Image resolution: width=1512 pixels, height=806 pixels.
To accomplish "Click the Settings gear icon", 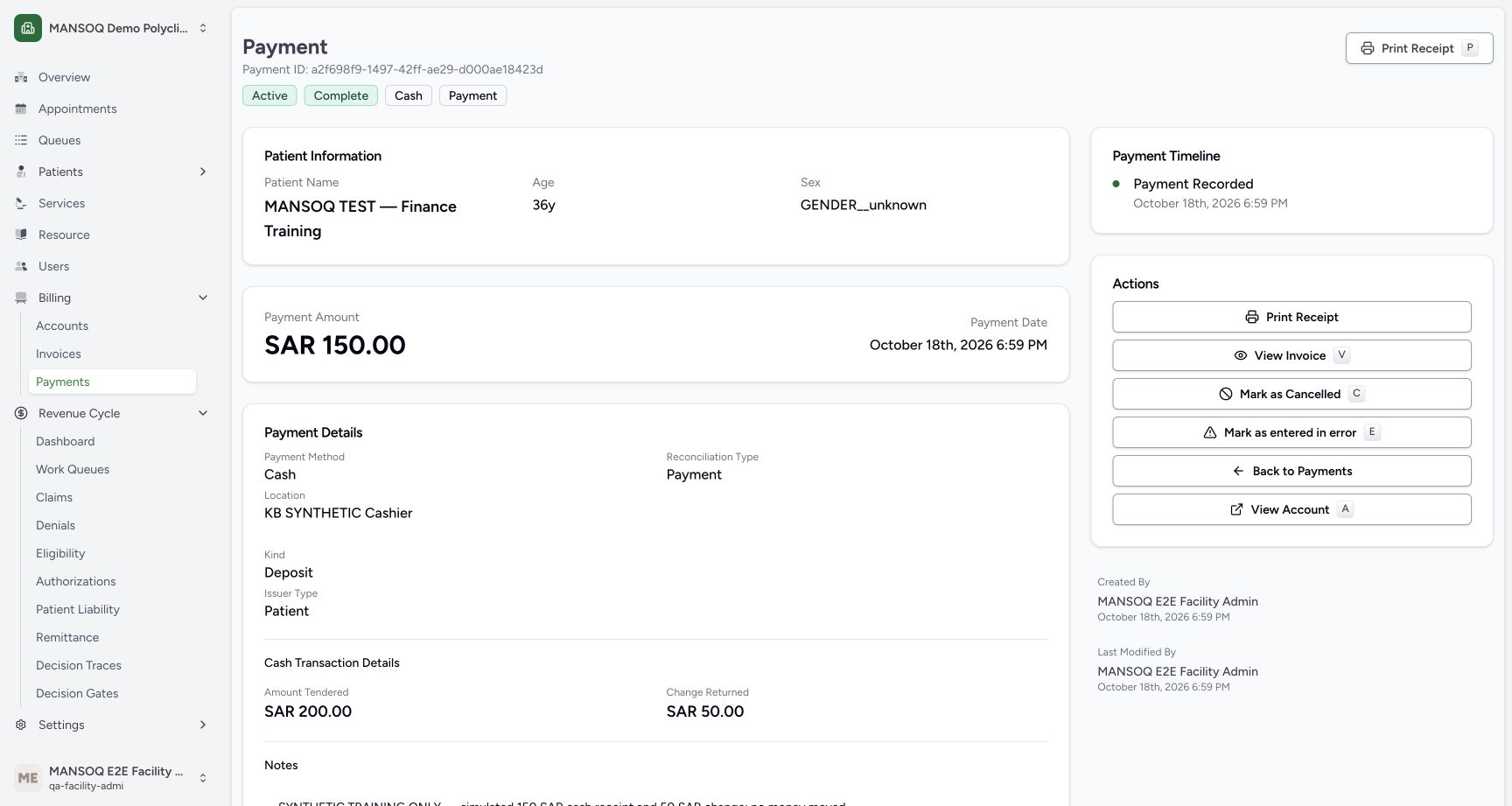I will (21, 725).
